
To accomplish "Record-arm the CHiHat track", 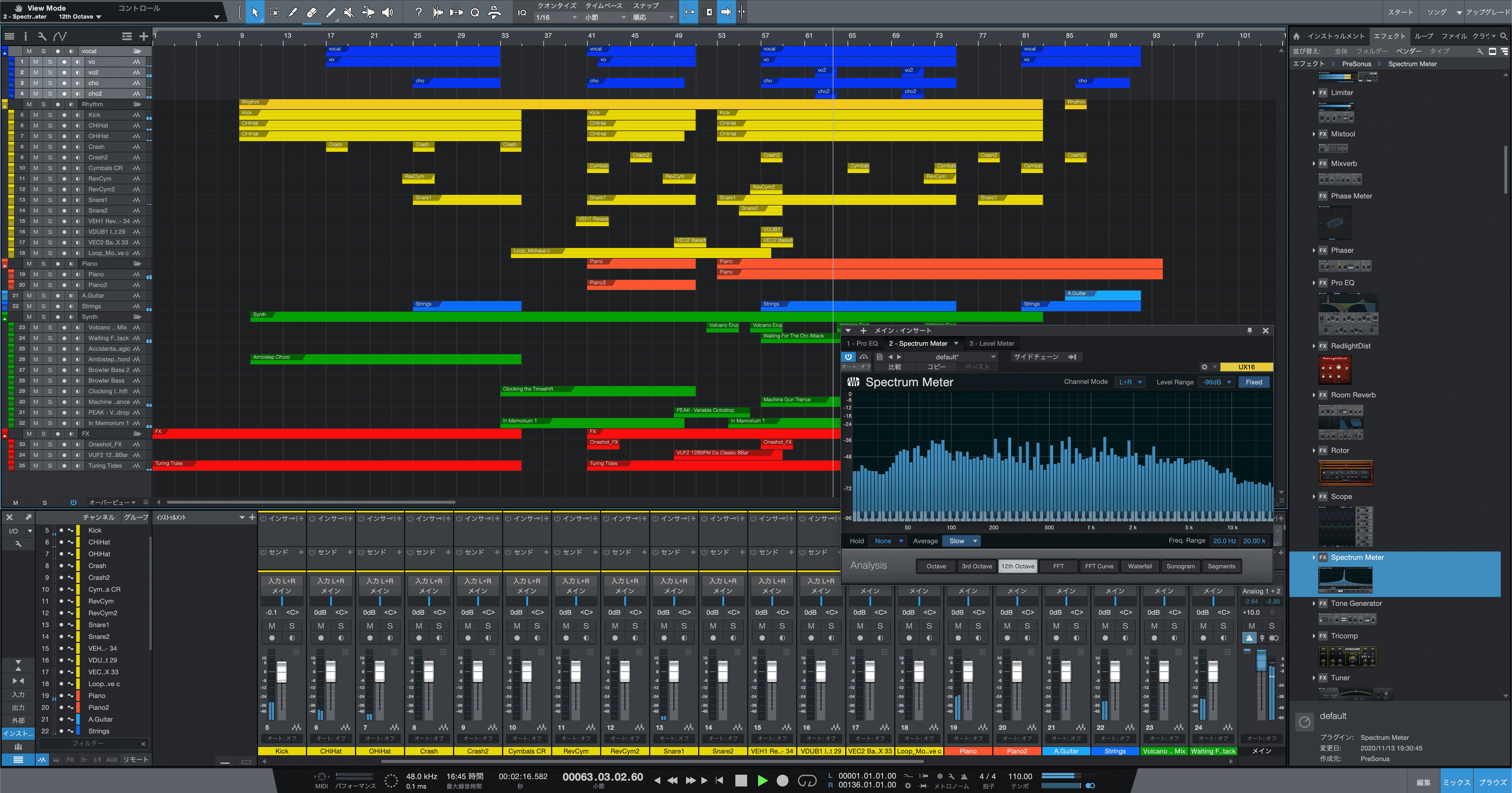I will pyautogui.click(x=64, y=125).
